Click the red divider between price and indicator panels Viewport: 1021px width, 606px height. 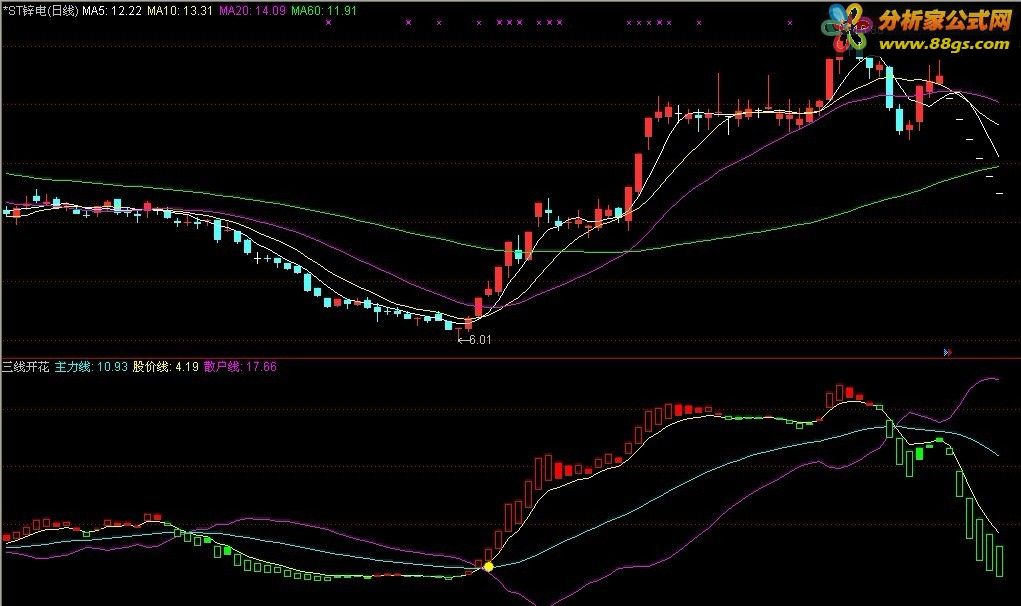tap(510, 358)
